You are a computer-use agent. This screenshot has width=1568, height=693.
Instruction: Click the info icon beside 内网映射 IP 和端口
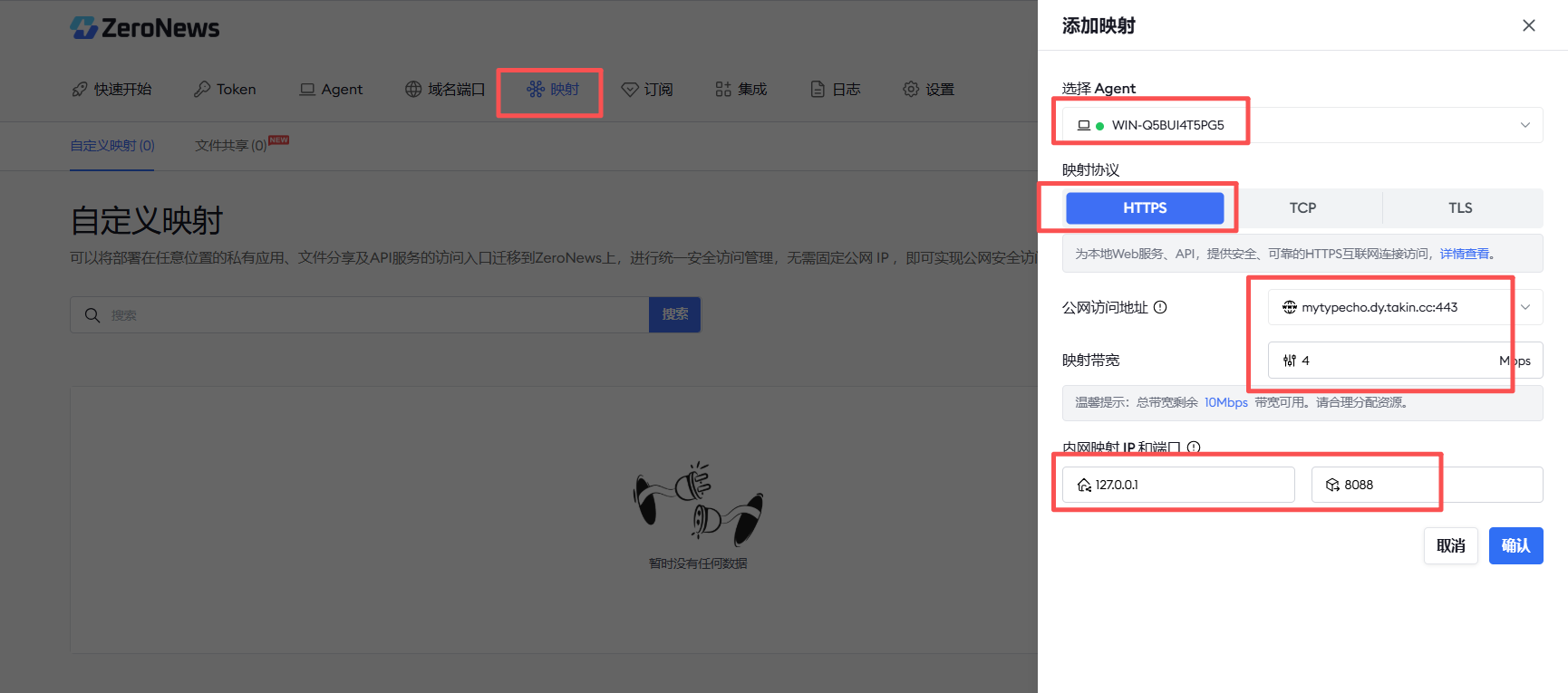1194,448
